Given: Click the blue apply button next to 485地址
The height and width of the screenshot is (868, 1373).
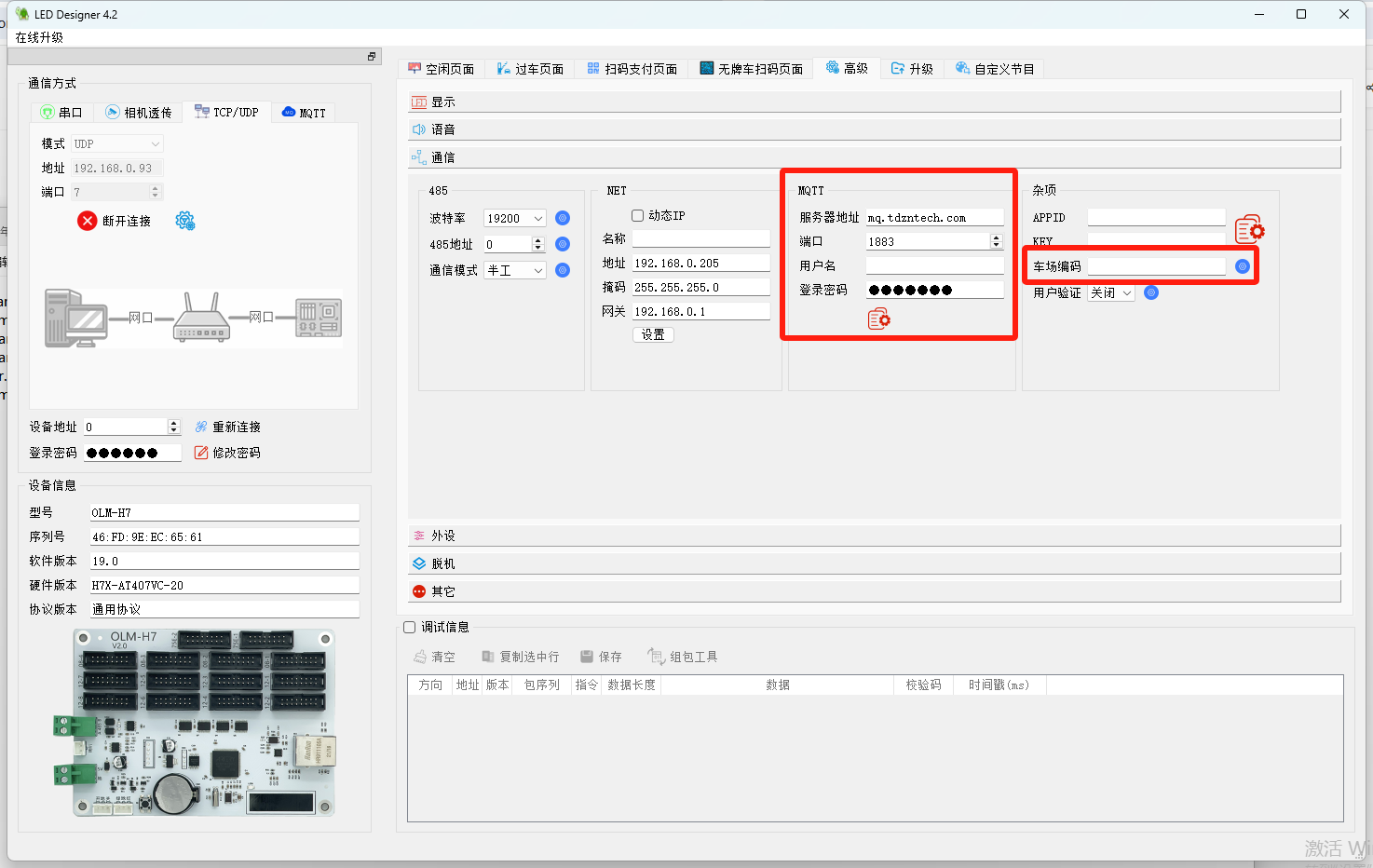Looking at the screenshot, I should point(563,244).
